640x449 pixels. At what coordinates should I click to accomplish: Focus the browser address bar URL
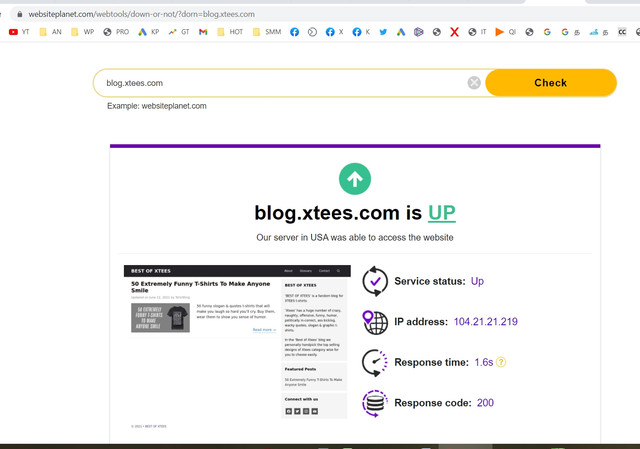pos(141,14)
